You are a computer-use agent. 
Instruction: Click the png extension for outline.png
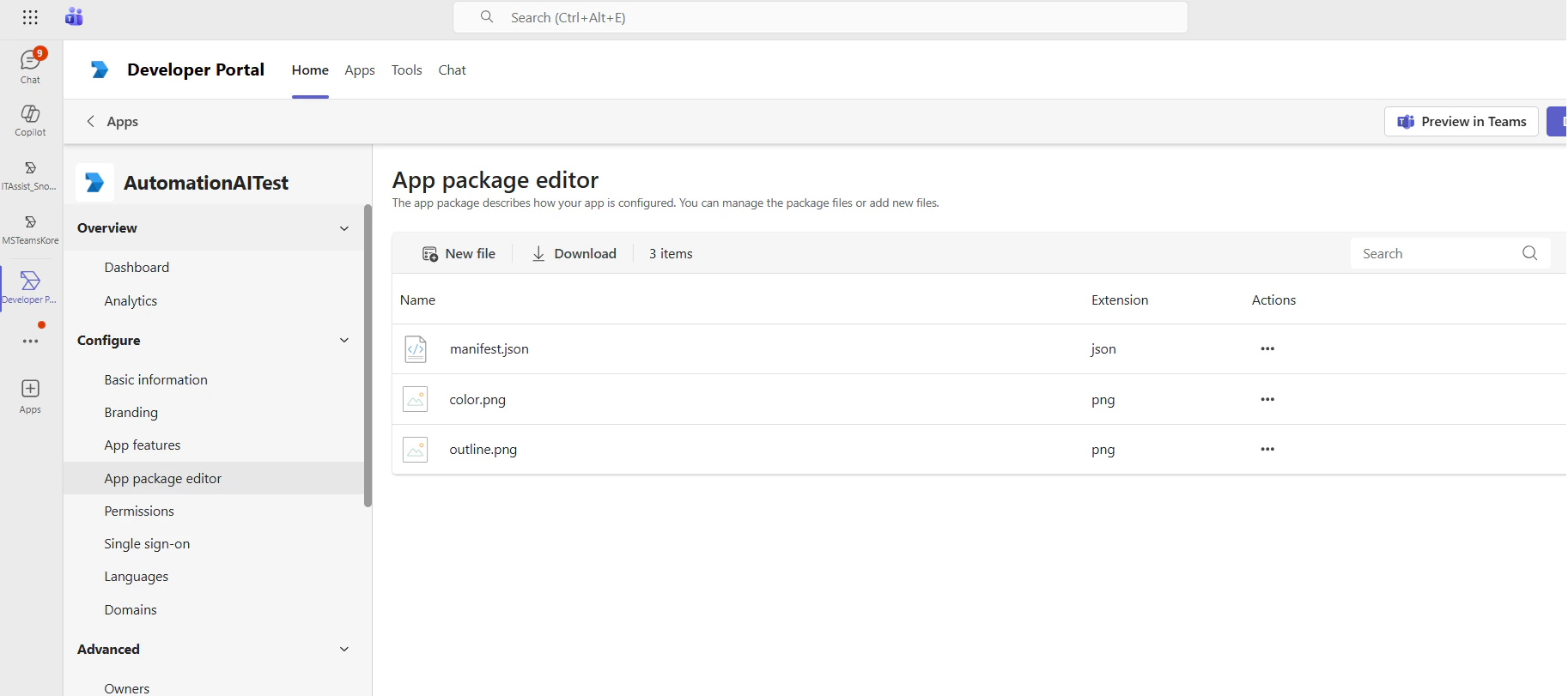pos(1103,449)
